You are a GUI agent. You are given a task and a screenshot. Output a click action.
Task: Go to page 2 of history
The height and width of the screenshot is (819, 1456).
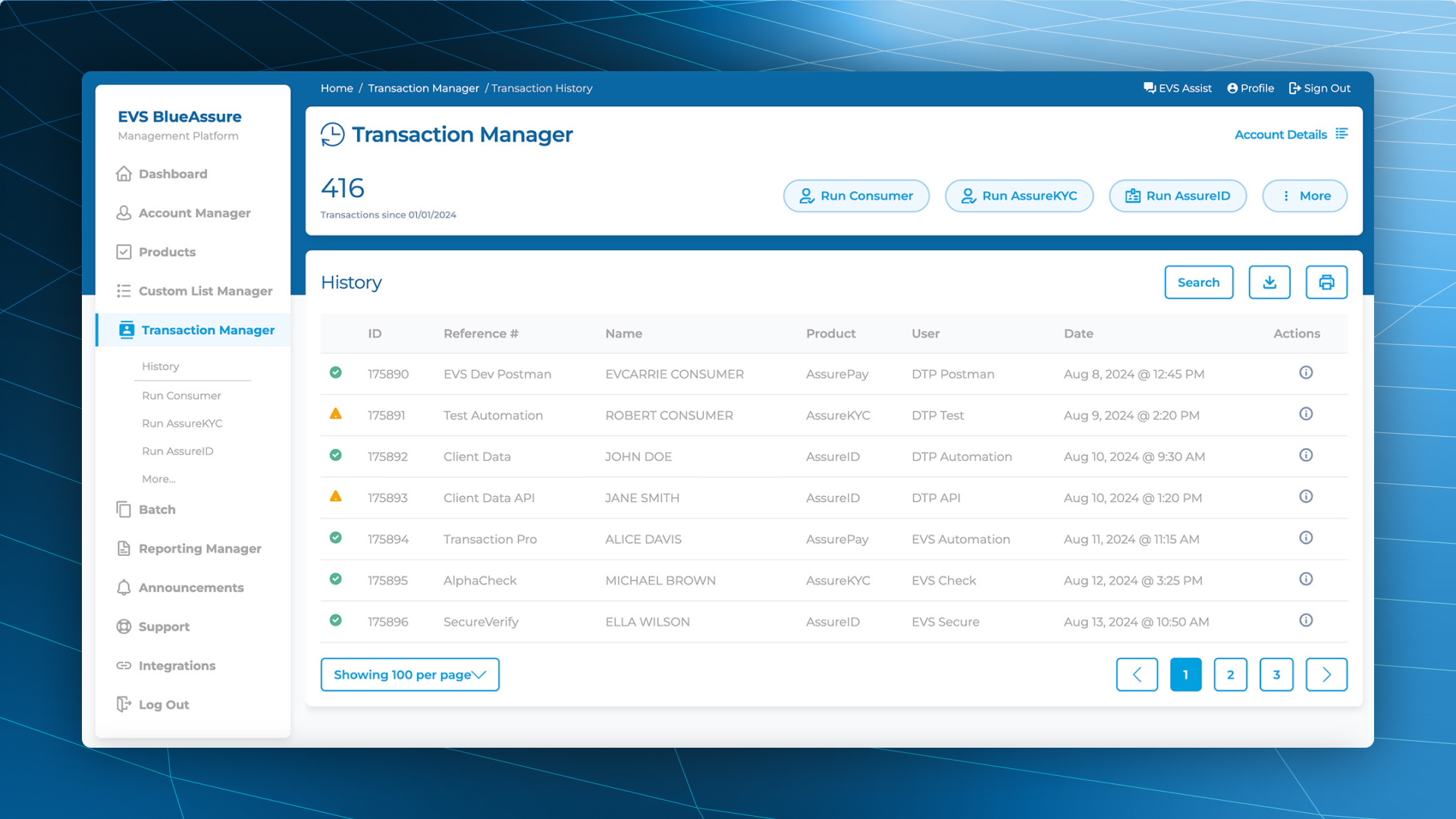pyautogui.click(x=1230, y=674)
